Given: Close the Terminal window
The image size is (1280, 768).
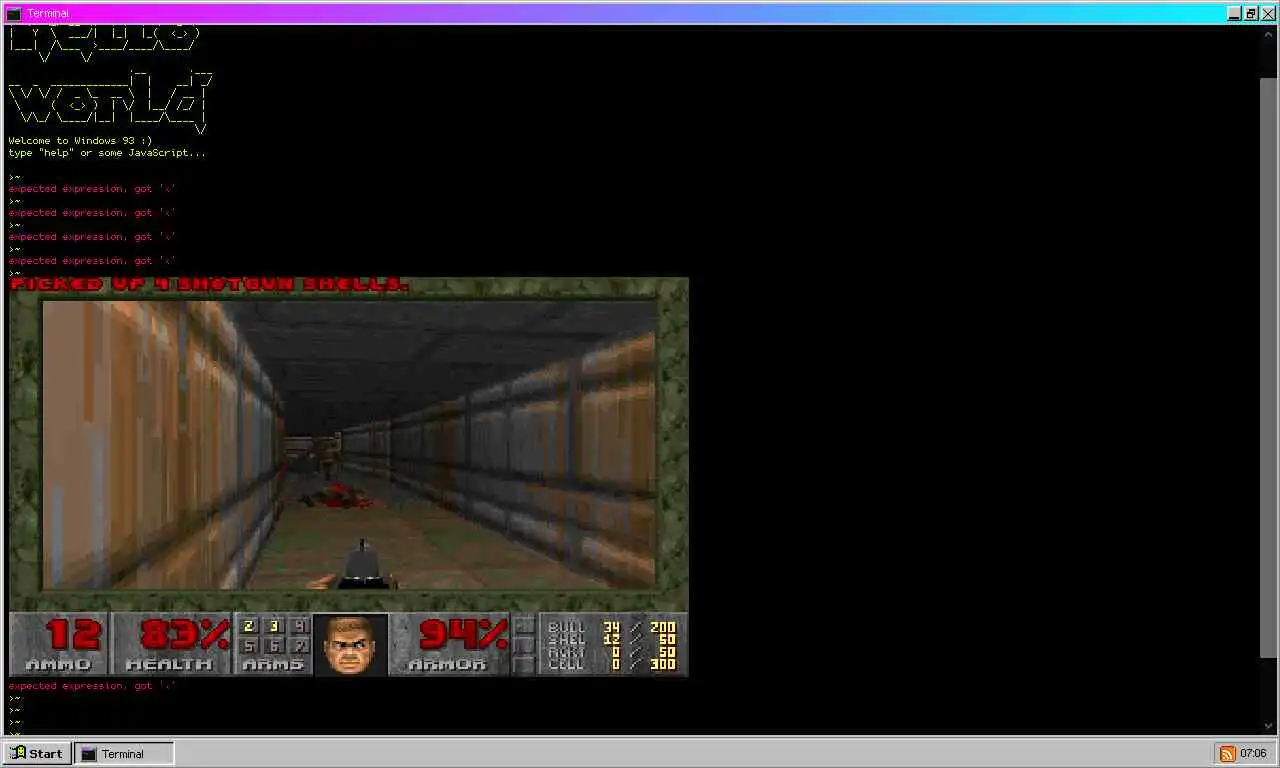Looking at the screenshot, I should [1268, 14].
